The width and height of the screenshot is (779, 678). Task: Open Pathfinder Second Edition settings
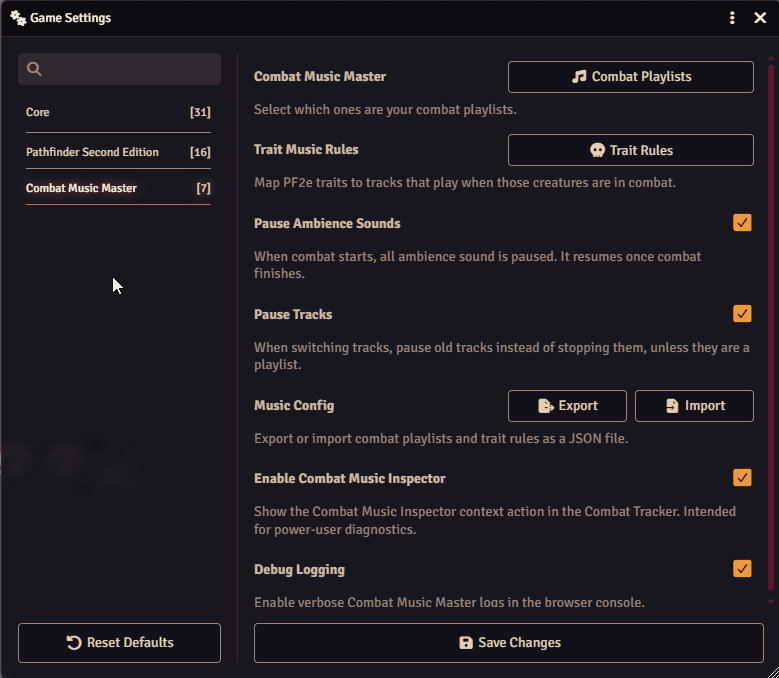click(118, 152)
